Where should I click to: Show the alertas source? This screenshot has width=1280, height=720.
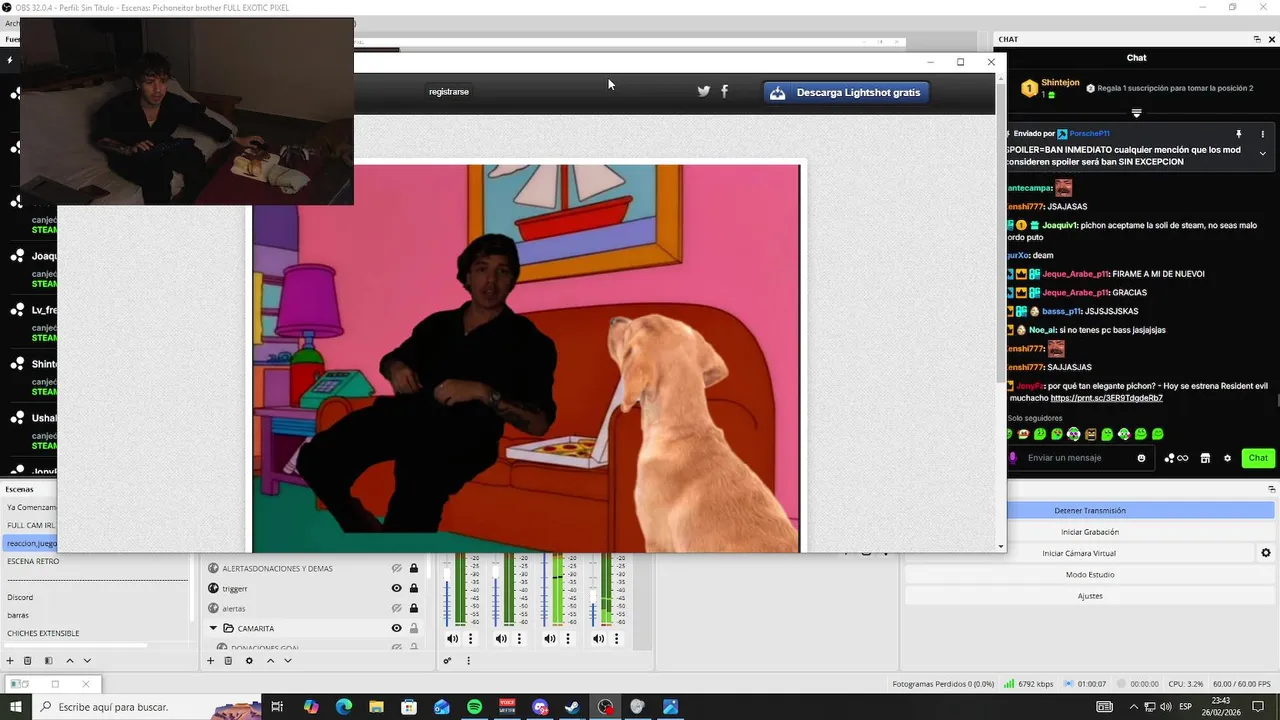pos(396,608)
